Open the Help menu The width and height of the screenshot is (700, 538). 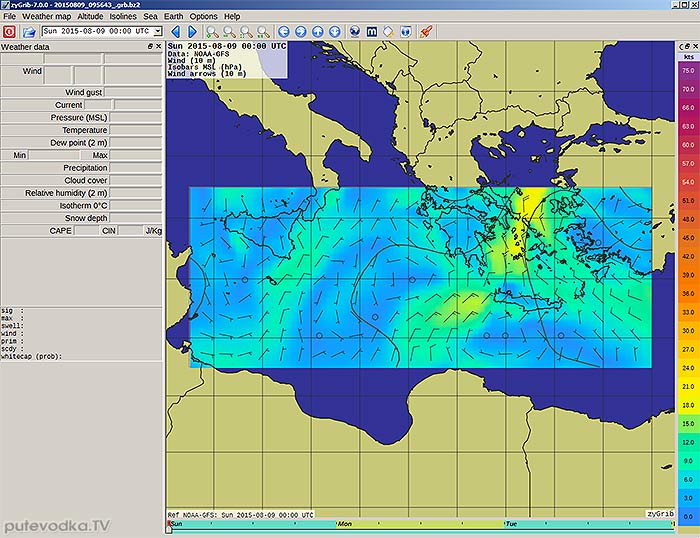232,17
